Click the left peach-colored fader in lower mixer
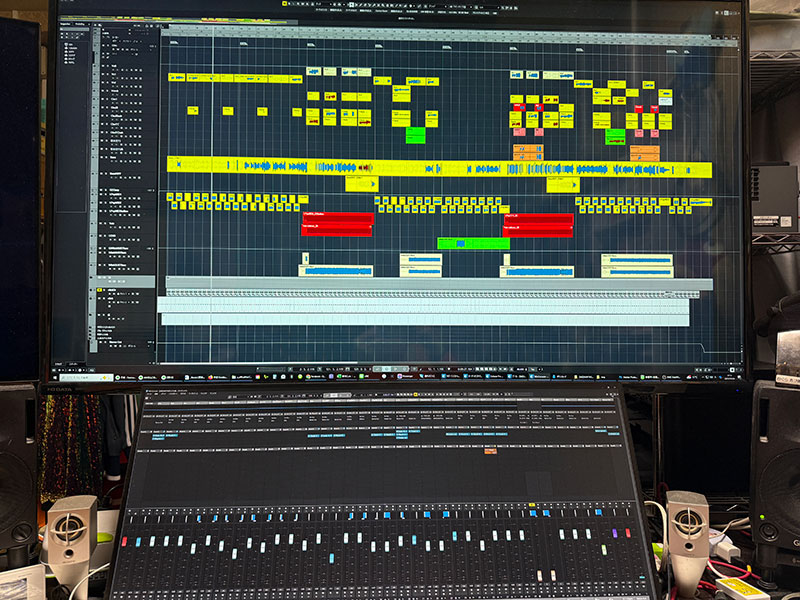Image resolution: width=800 pixels, height=600 pixels. 540,576
